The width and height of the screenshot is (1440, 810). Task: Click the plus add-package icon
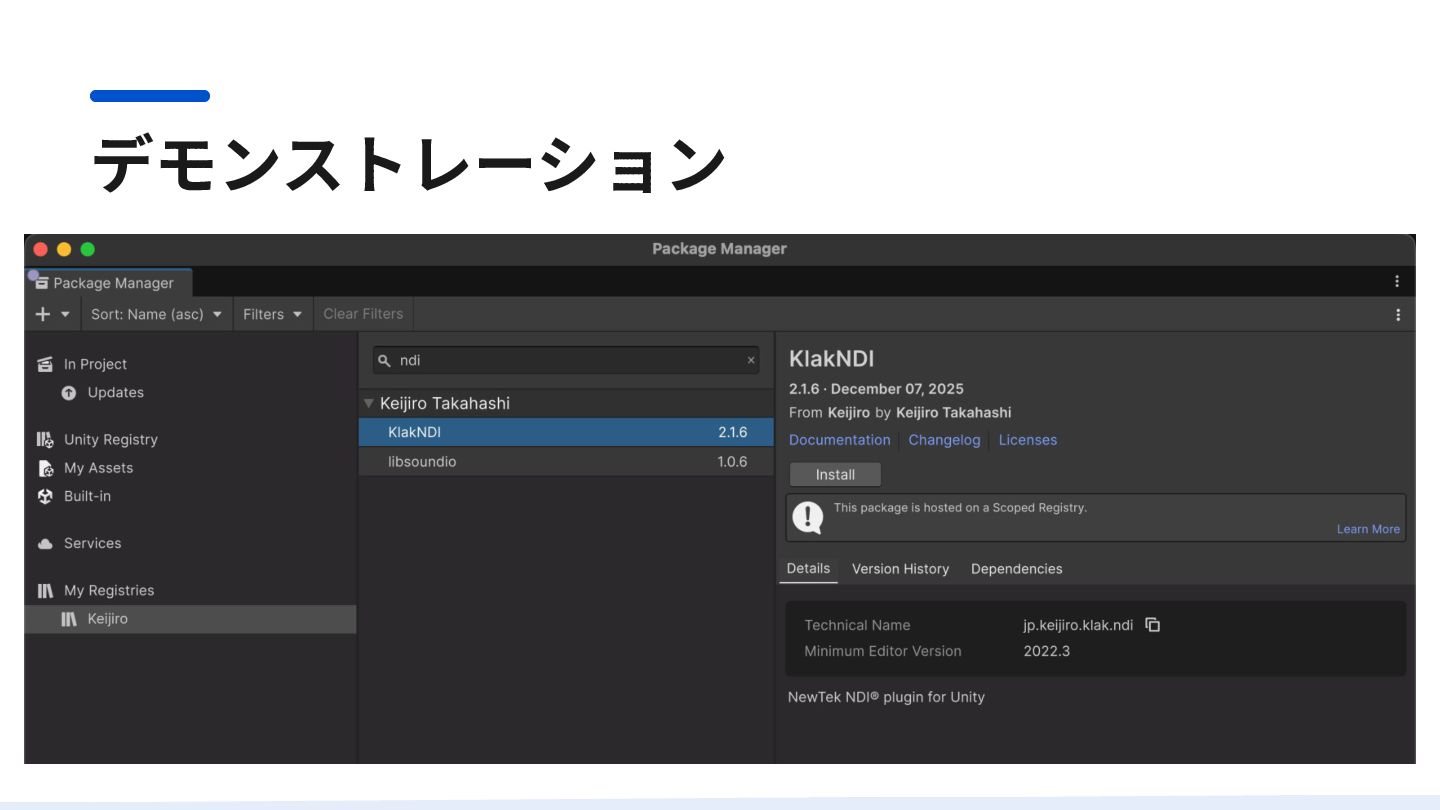(x=42, y=314)
